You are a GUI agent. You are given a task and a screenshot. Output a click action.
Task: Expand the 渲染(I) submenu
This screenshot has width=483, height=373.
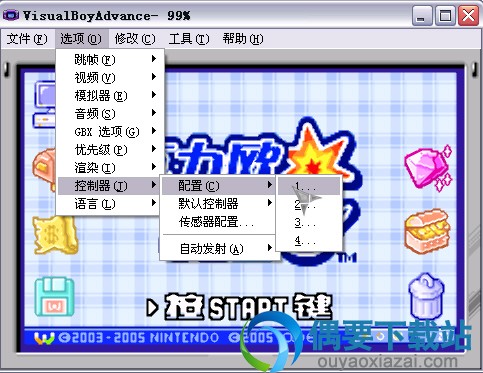coord(110,168)
